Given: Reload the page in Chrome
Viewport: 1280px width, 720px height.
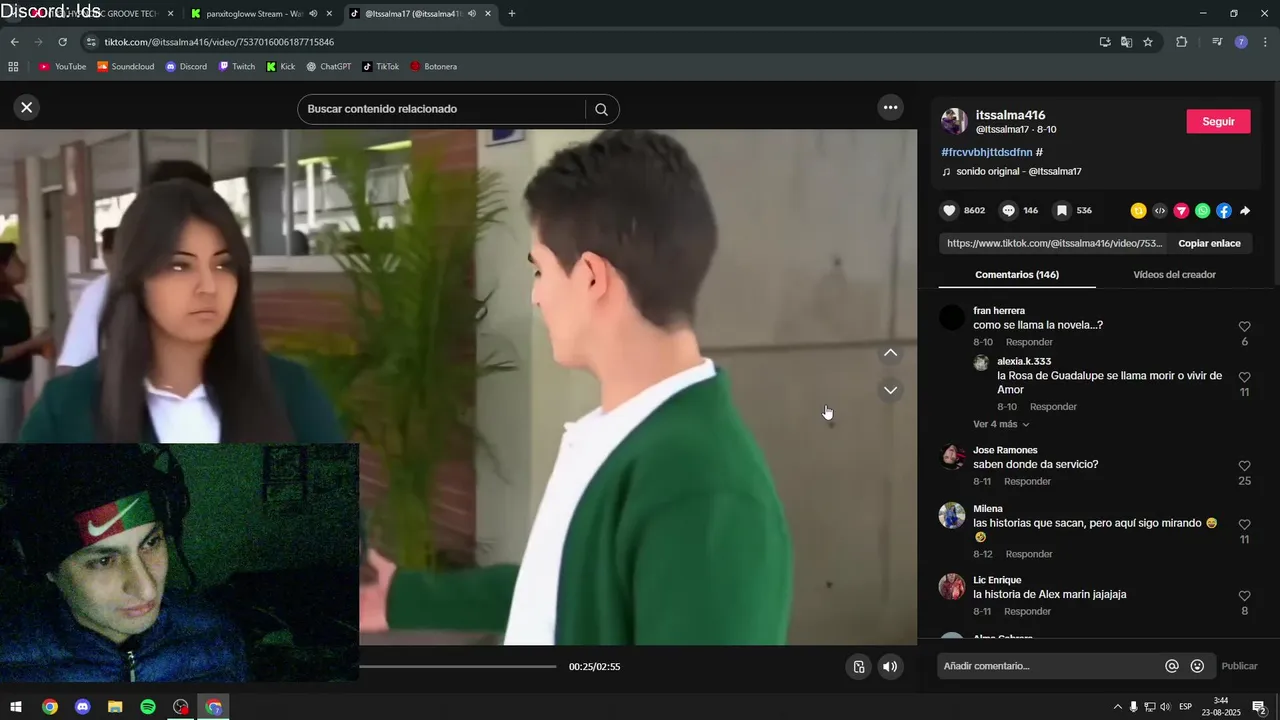Looking at the screenshot, I should point(62,42).
